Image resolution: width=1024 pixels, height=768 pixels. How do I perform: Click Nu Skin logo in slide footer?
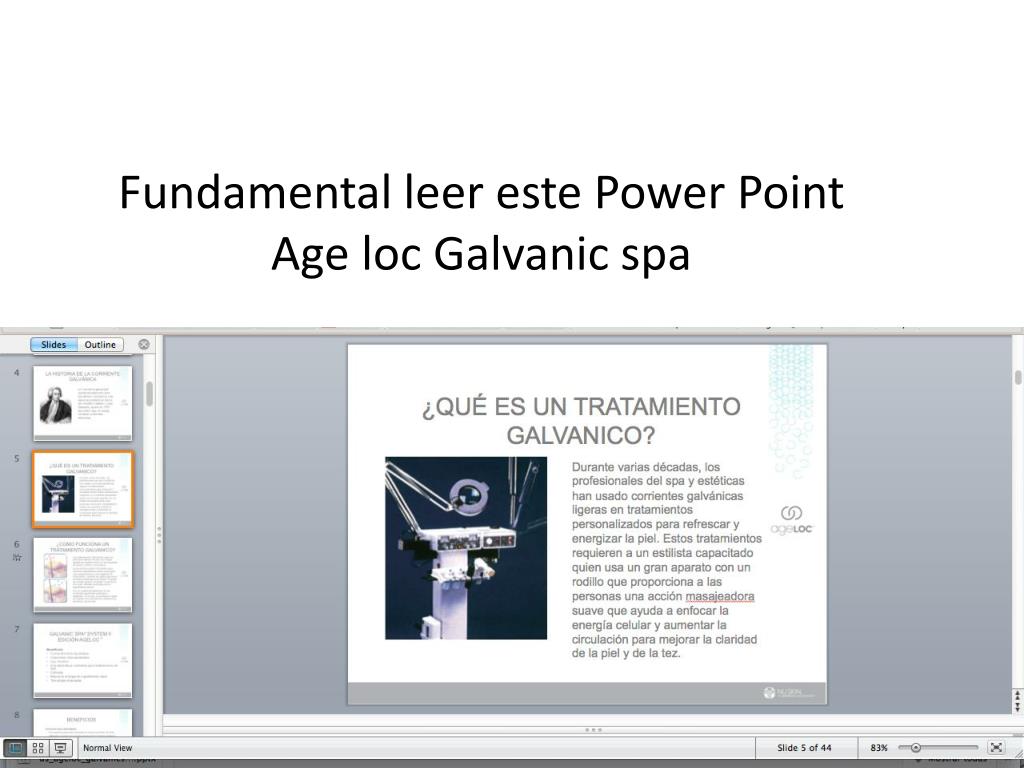coord(789,693)
